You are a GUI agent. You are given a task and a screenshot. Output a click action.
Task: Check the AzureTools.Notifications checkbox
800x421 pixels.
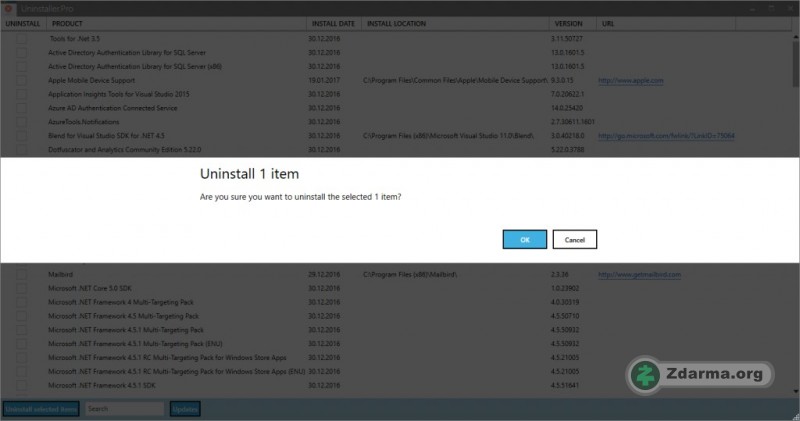[21, 122]
